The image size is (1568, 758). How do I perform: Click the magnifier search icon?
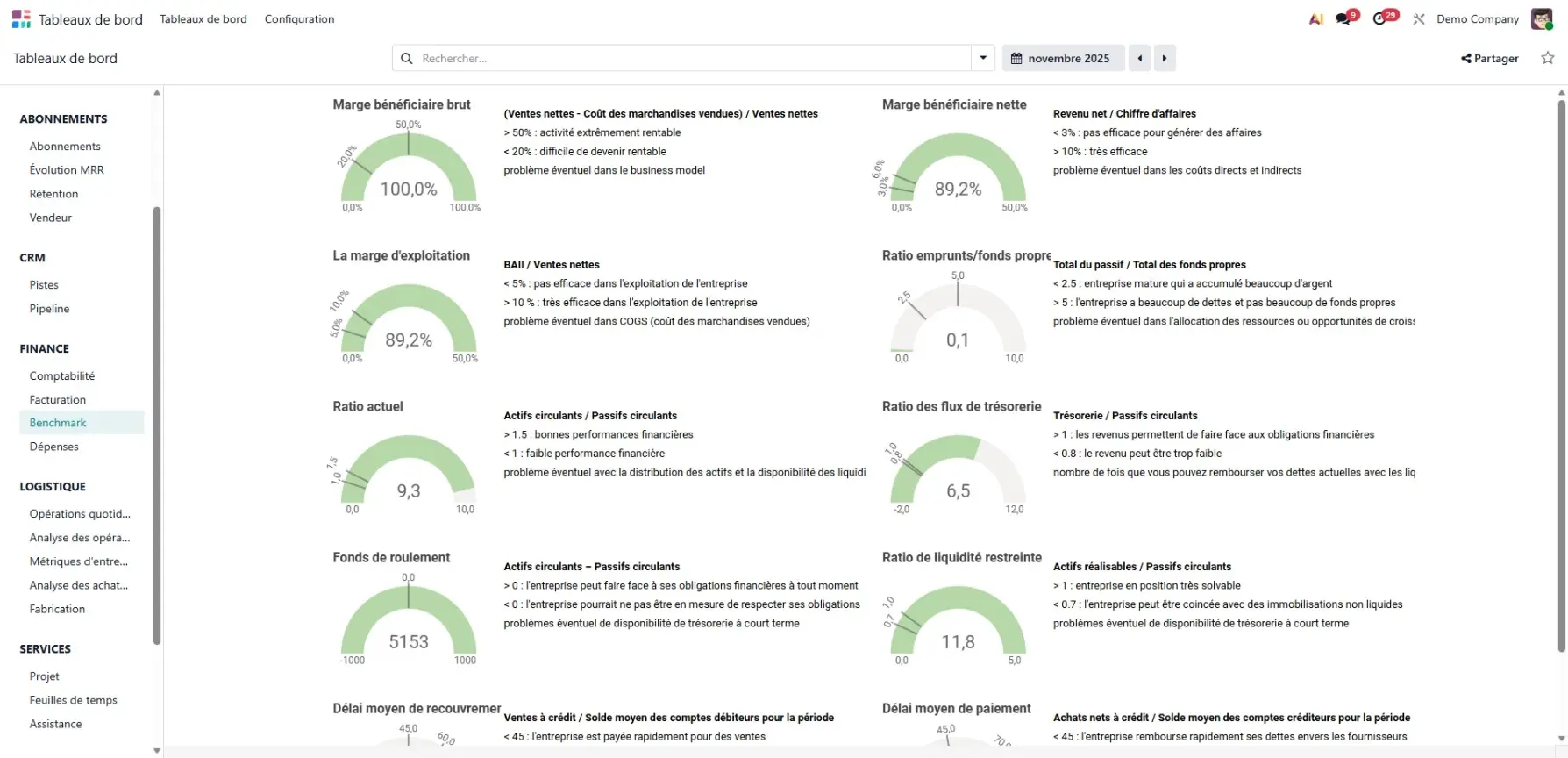pyautogui.click(x=407, y=58)
